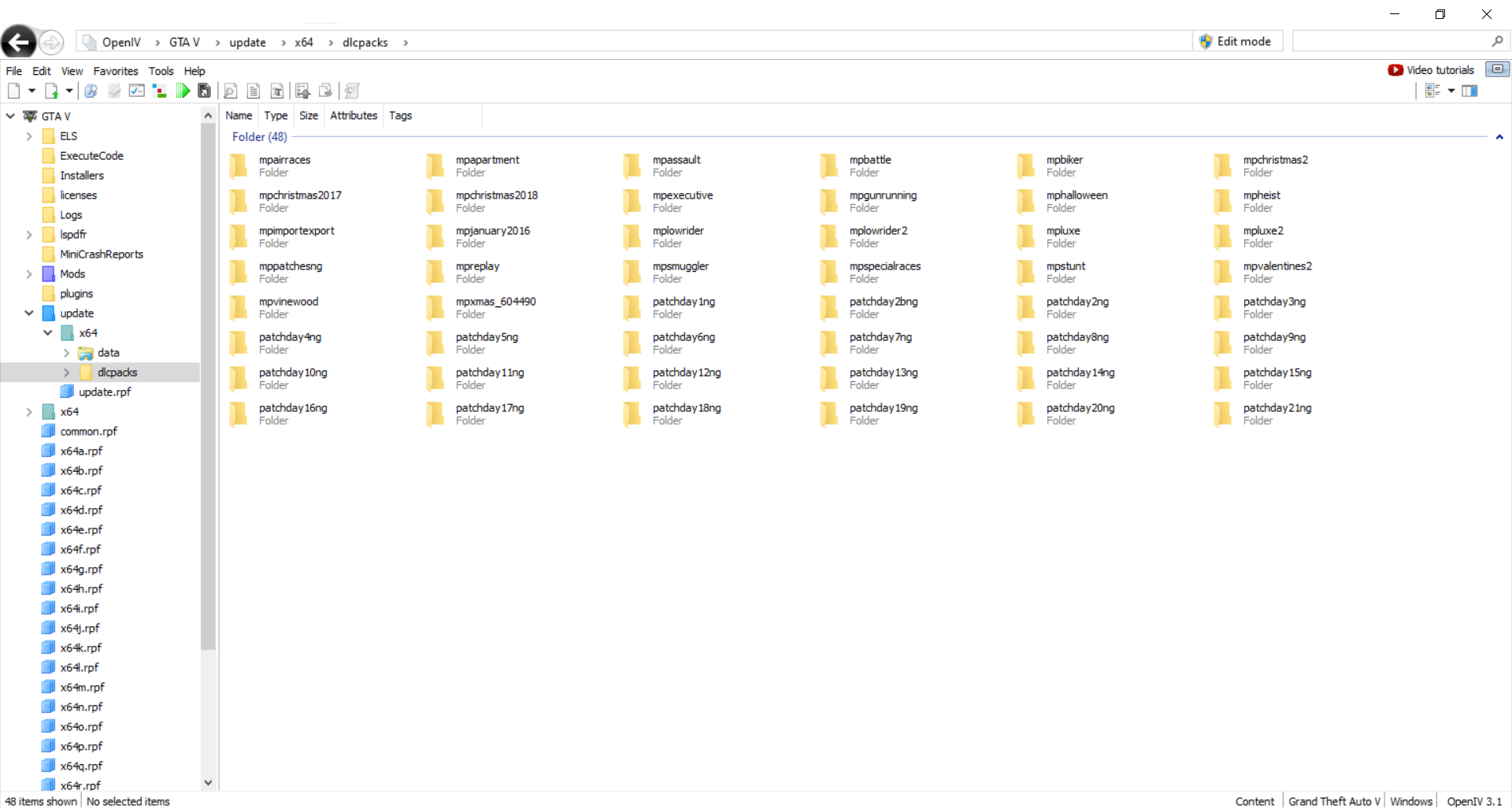Select the mpvinewood folder icon
Viewport: 1512px width, 809px height.
(239, 308)
